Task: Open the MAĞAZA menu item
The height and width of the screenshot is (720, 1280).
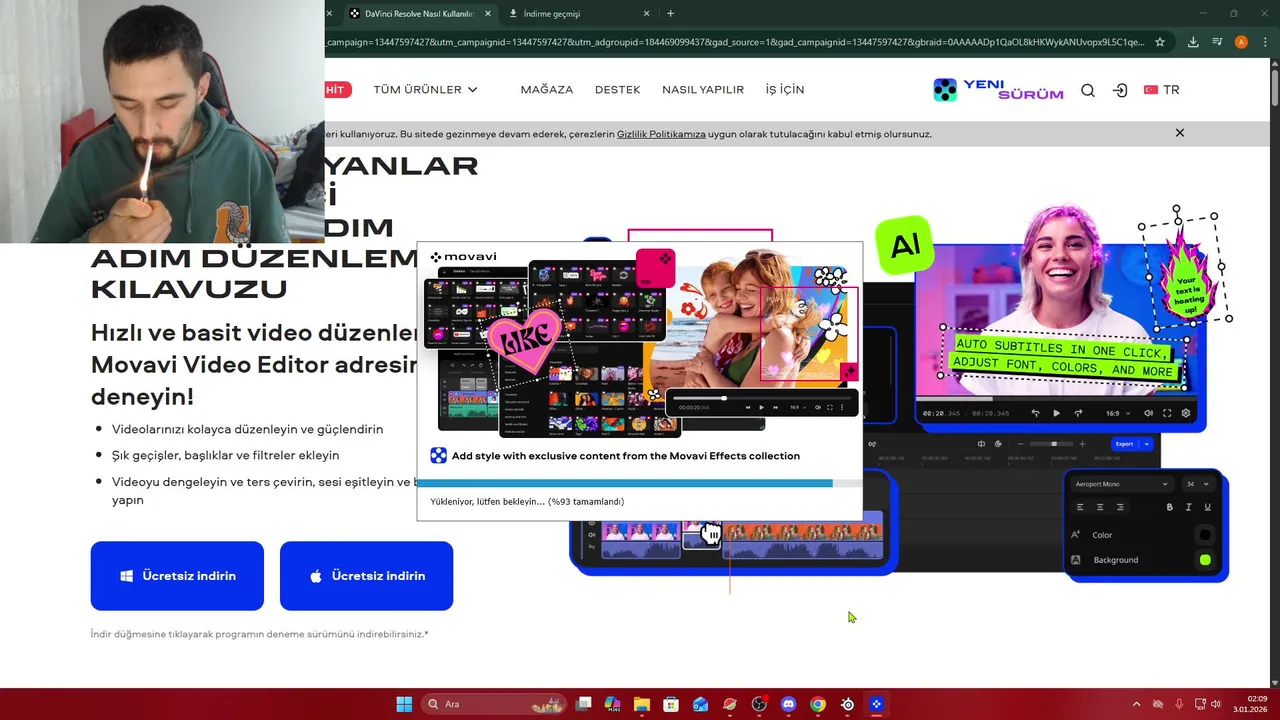Action: click(547, 90)
